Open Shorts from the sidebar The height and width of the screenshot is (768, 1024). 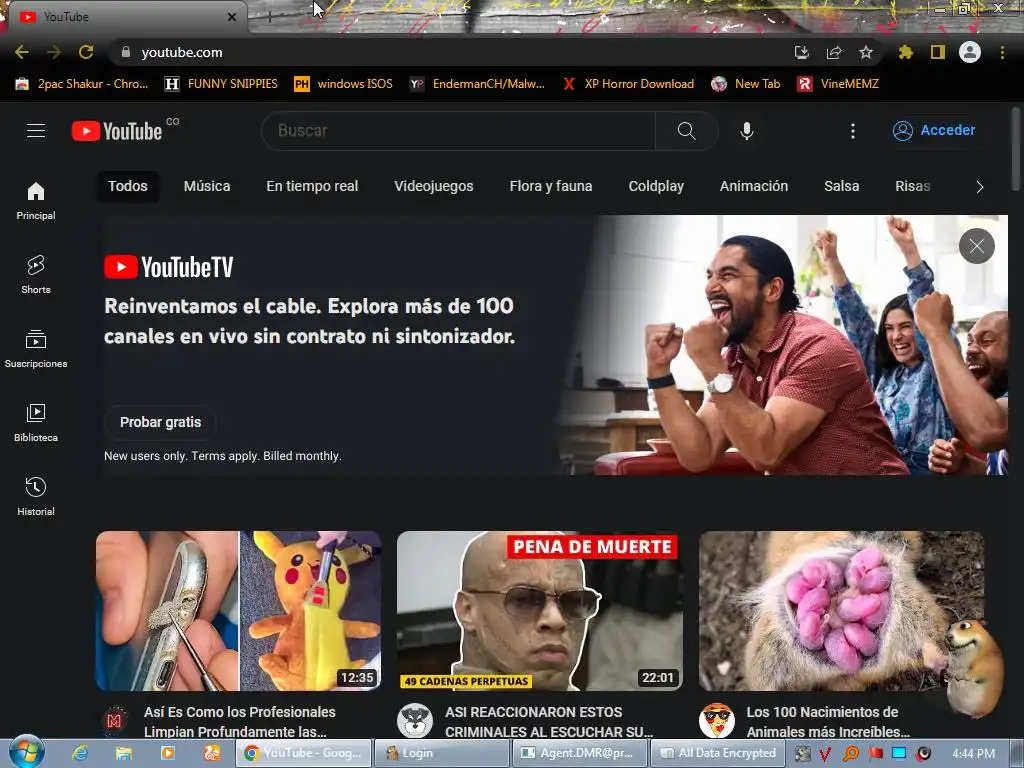click(36, 274)
